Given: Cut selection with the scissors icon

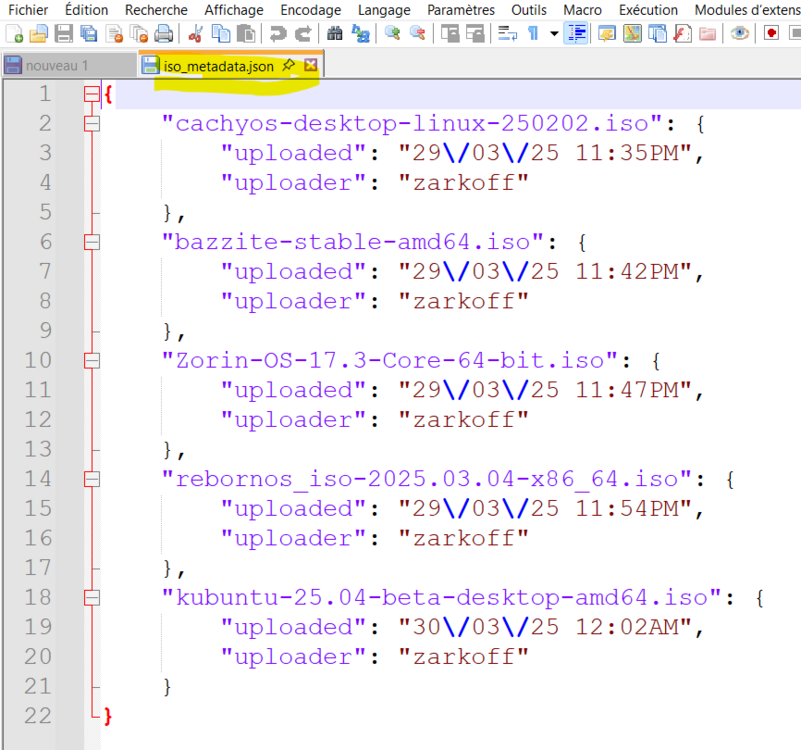Looking at the screenshot, I should pos(195,34).
